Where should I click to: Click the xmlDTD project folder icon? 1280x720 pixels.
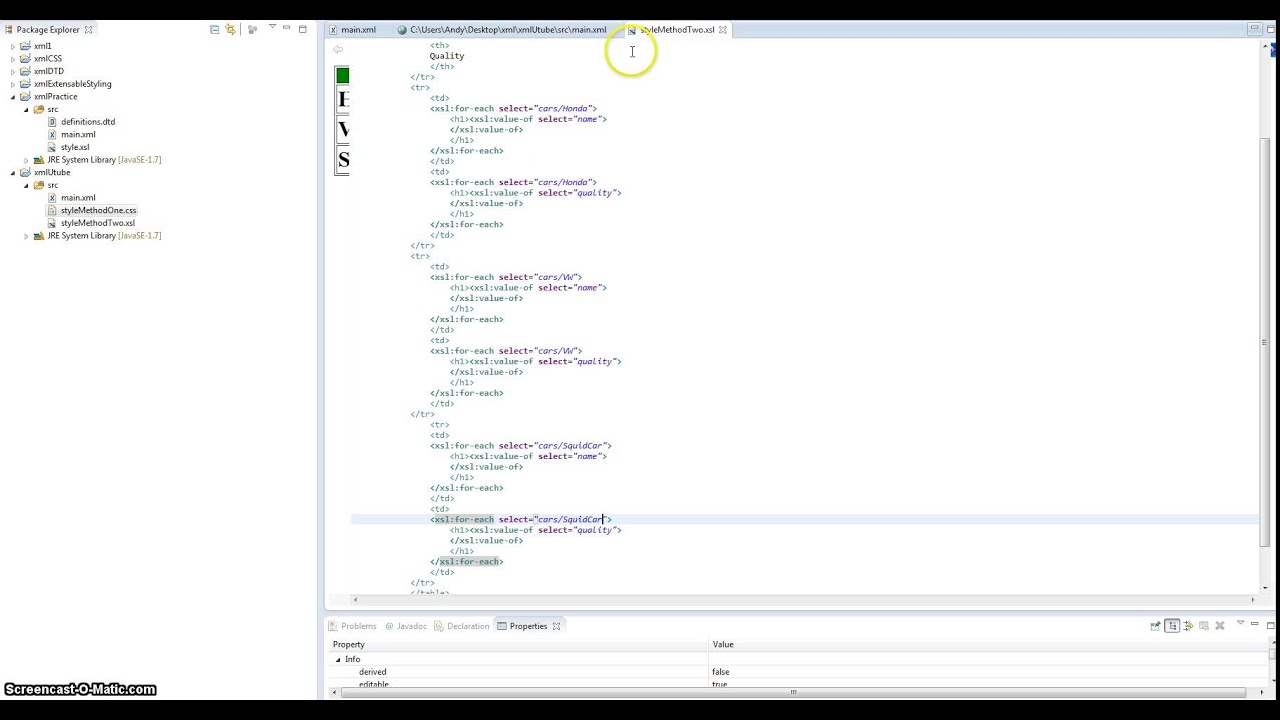[x=26, y=72]
